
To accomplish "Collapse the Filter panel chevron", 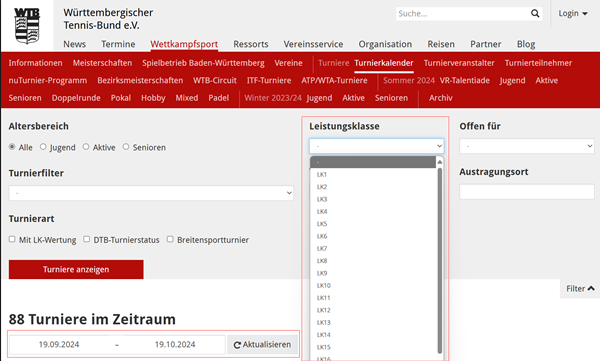I will [591, 288].
